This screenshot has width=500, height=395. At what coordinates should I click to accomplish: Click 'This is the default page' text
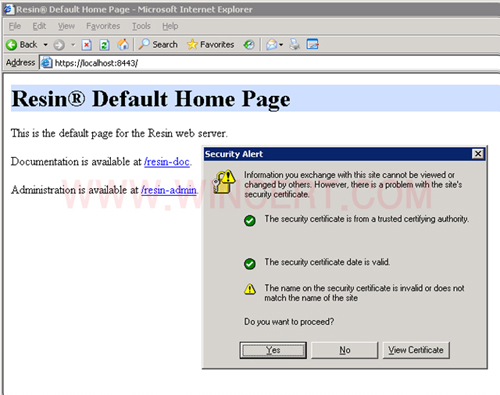119,133
